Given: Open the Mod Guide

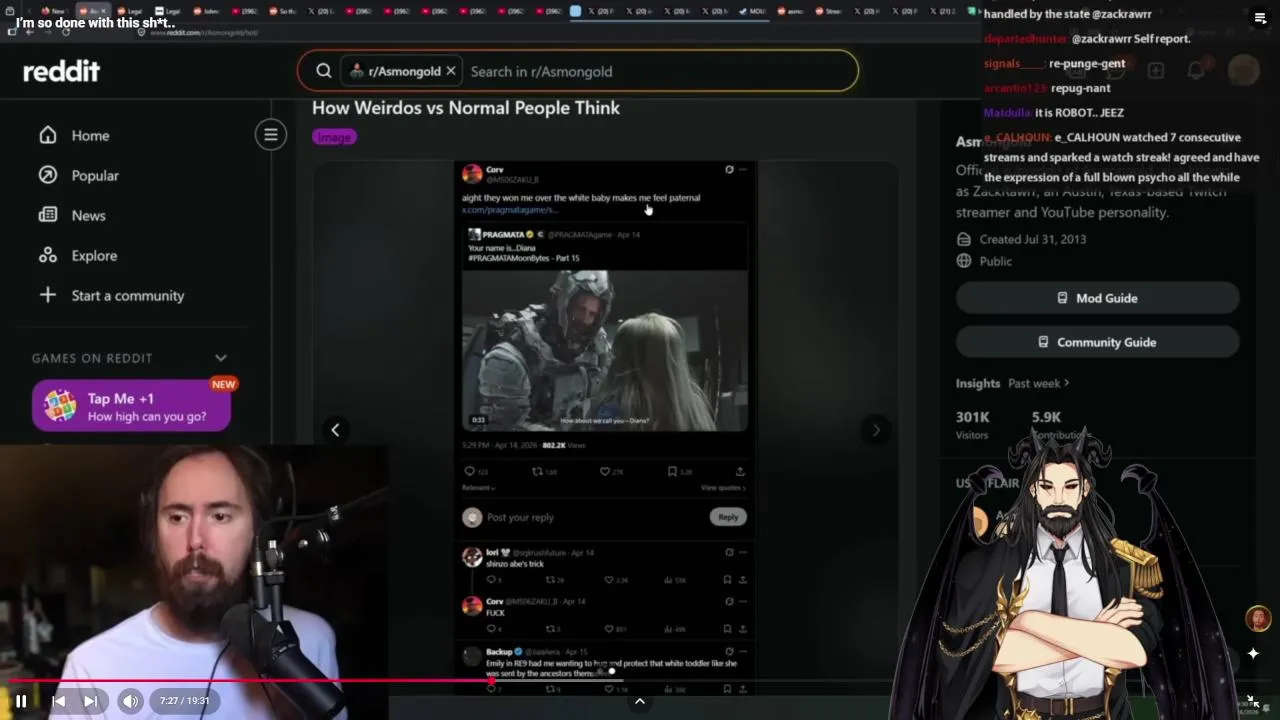Looking at the screenshot, I should tap(1097, 298).
